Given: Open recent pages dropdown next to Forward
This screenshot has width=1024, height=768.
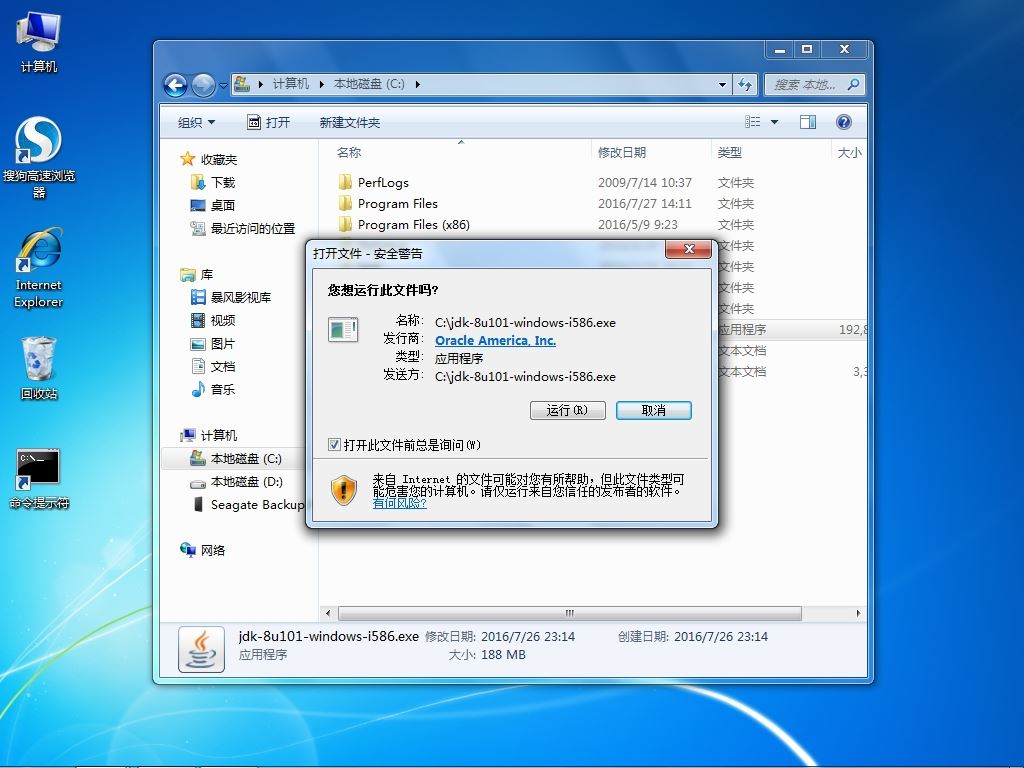Looking at the screenshot, I should tap(223, 85).
